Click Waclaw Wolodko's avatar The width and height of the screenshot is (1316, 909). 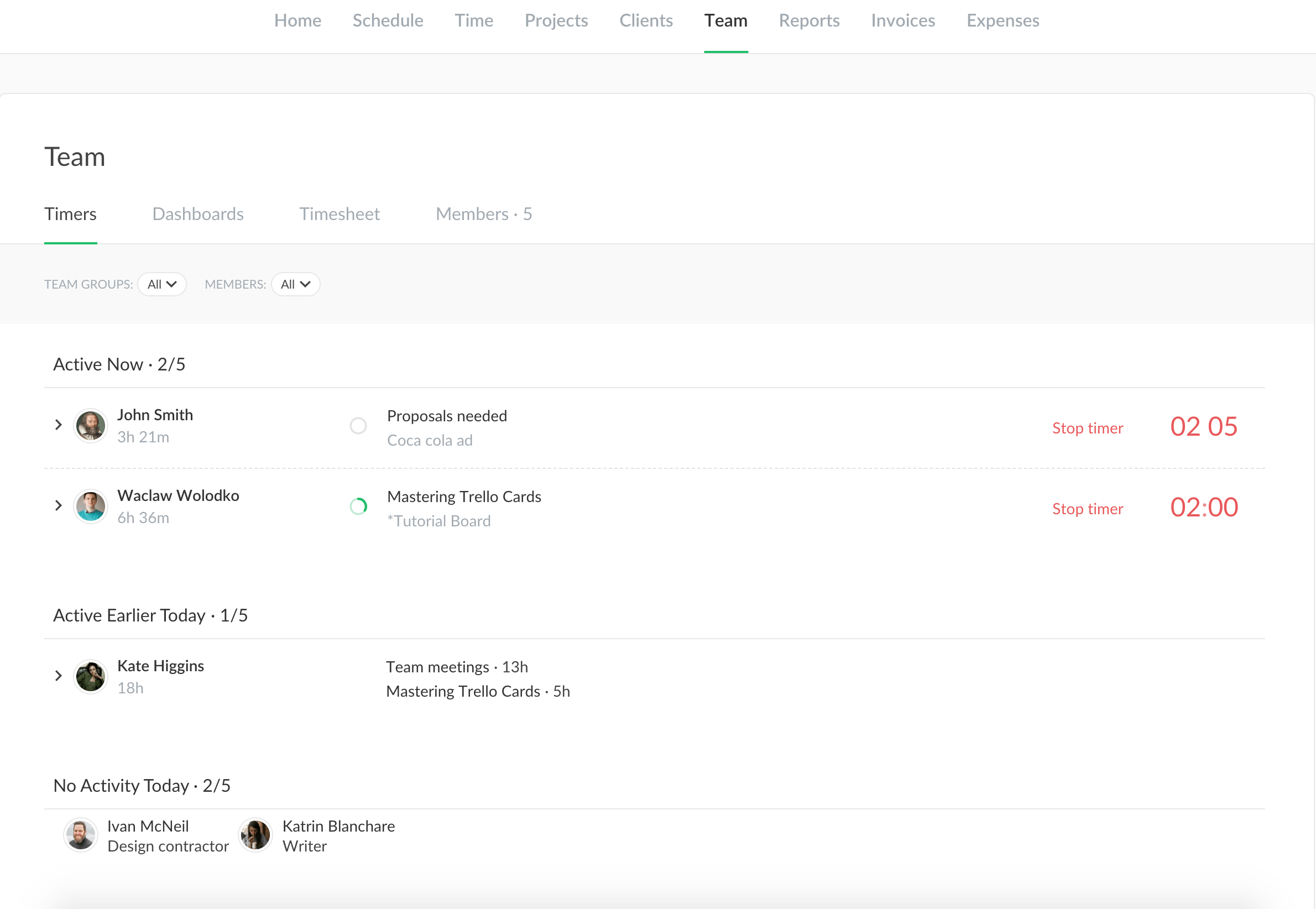[x=91, y=506]
